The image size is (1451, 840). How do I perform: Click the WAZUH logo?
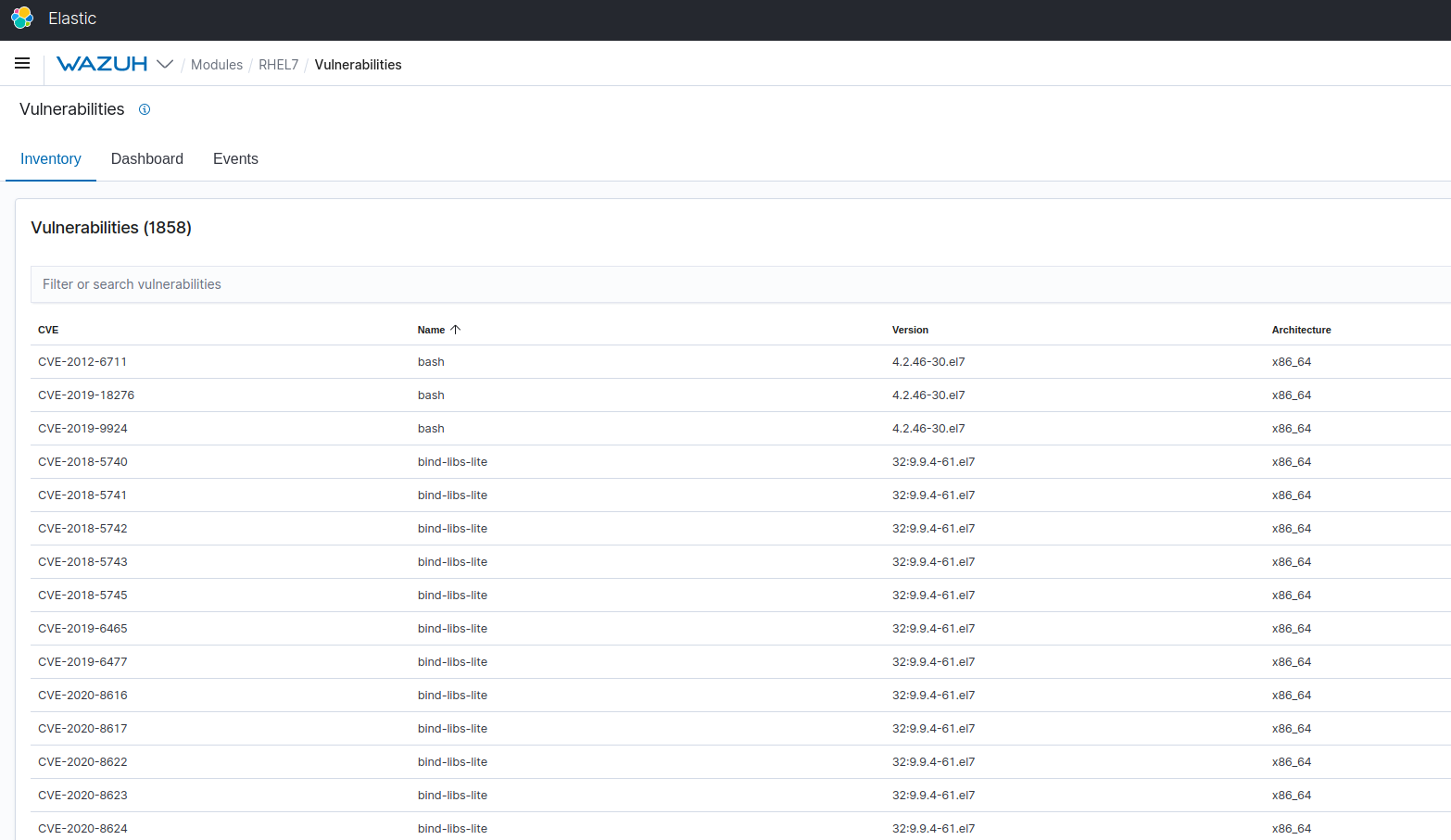[102, 64]
